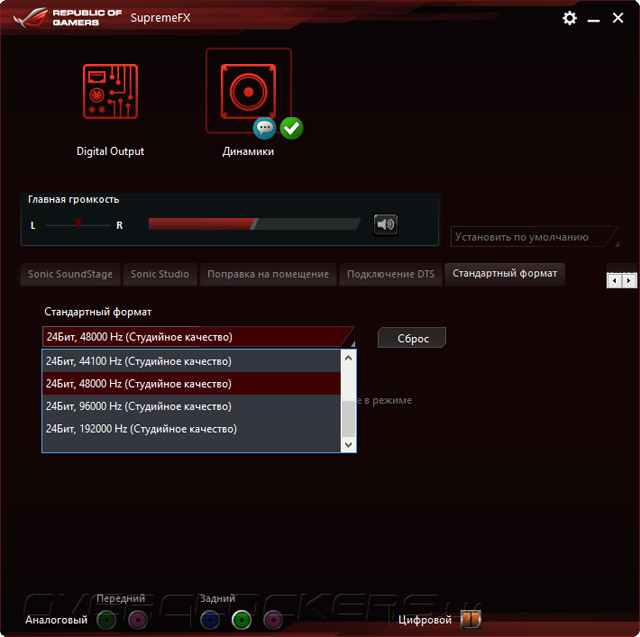
Task: Click the Главная громкость label
Action: [73, 200]
